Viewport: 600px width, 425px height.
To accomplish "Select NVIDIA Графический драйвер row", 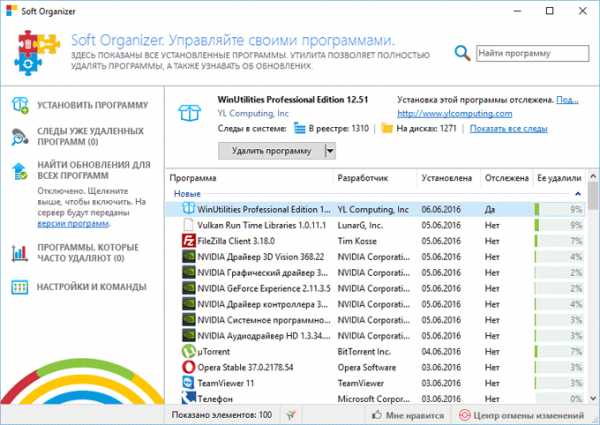I will point(375,272).
